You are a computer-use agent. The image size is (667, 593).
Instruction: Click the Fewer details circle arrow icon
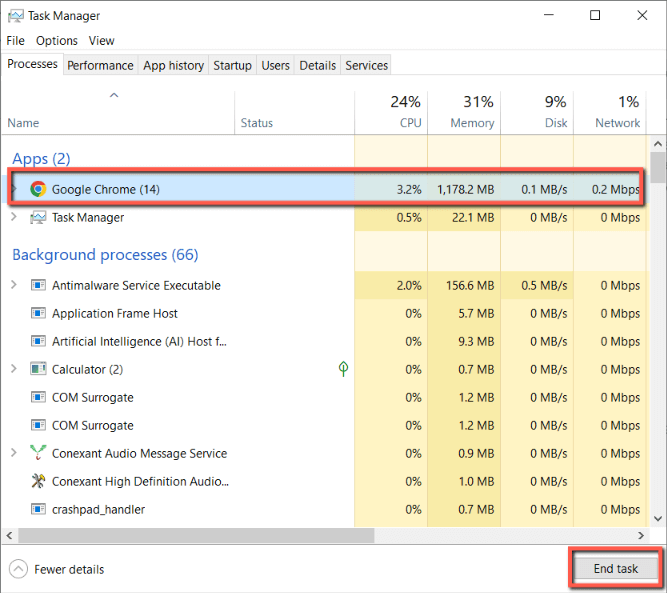tap(18, 569)
